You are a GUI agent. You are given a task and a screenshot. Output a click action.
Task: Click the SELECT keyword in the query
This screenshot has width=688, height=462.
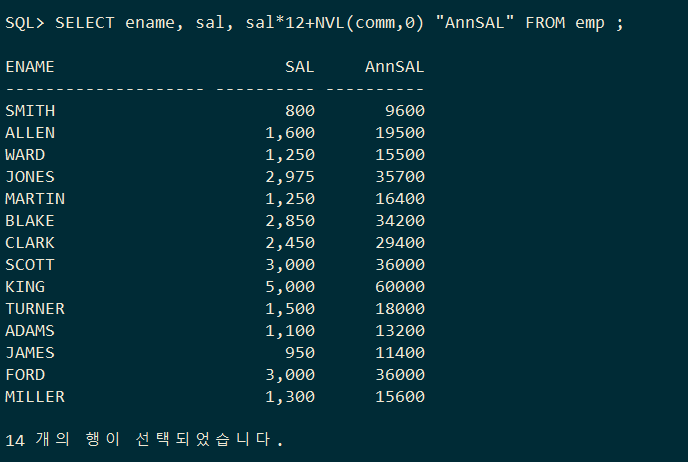click(x=85, y=23)
